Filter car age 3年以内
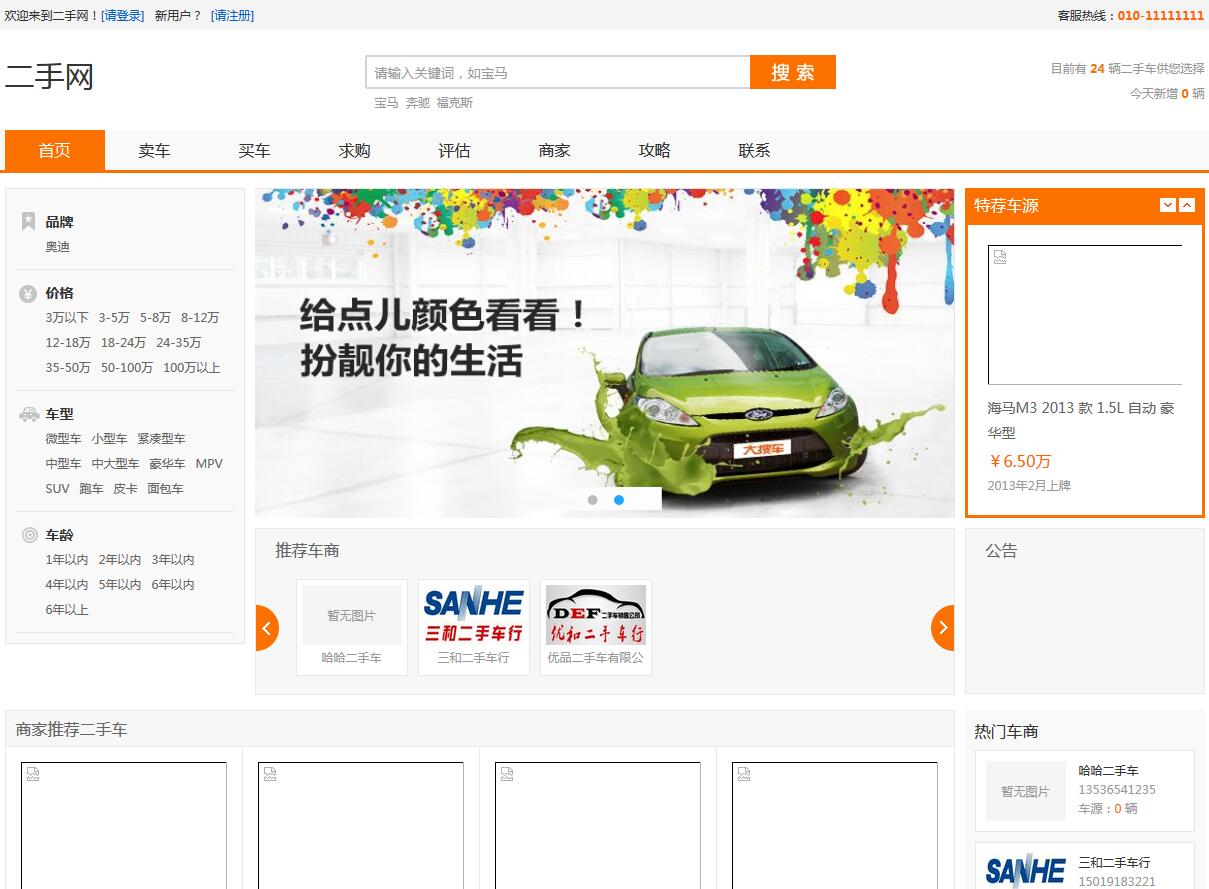The image size is (1209, 889). tap(173, 560)
